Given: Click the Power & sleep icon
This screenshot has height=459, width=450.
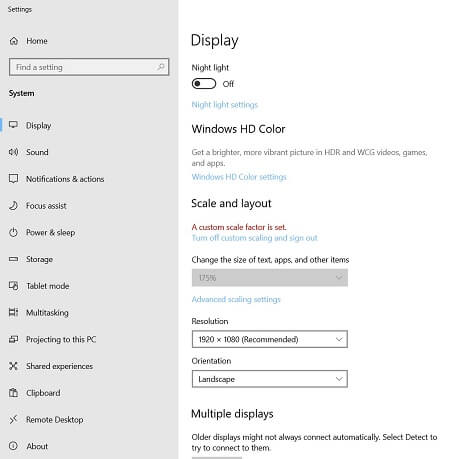Looking at the screenshot, I should point(13,232).
